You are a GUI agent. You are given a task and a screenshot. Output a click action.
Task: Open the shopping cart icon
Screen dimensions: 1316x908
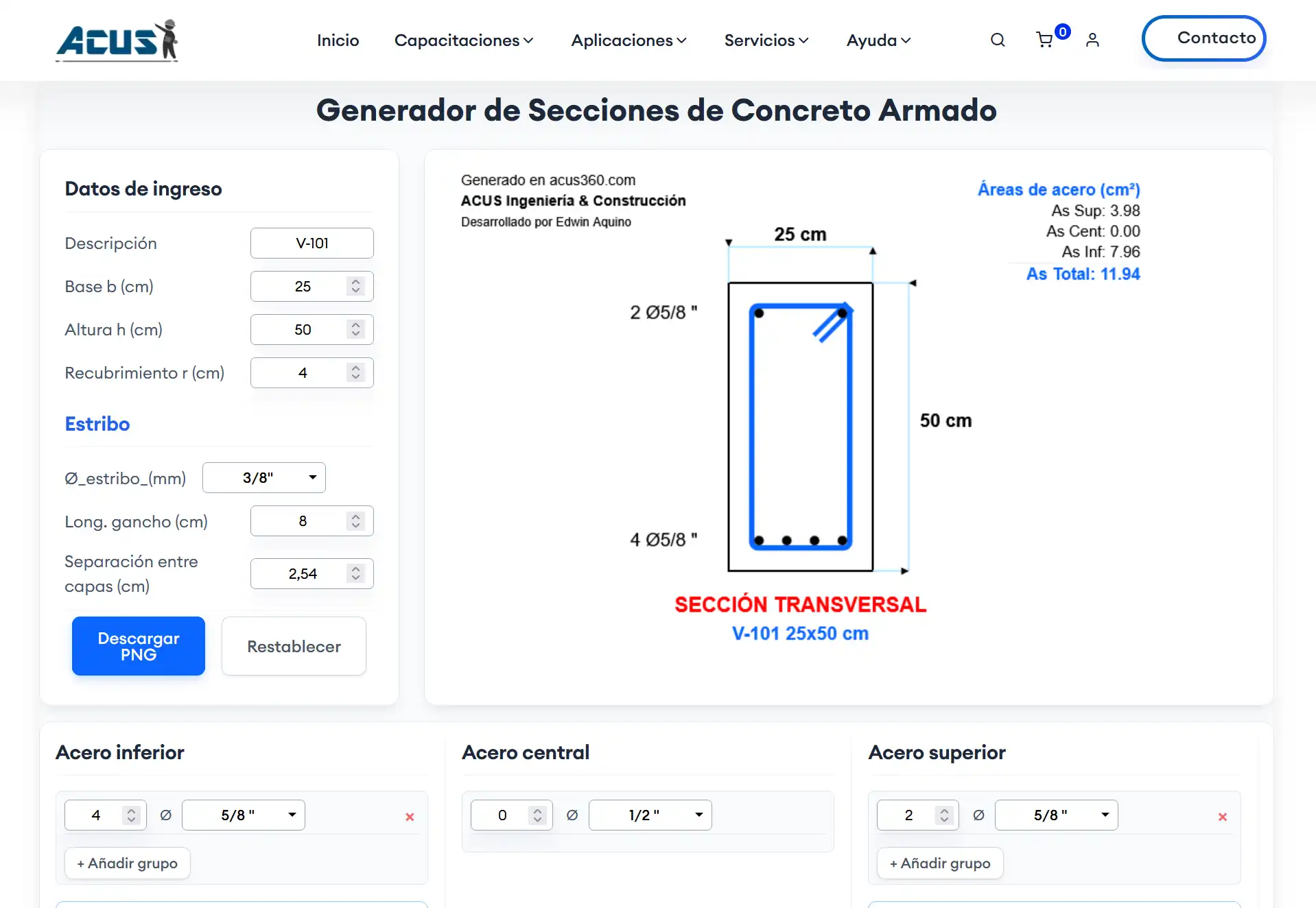[x=1045, y=40]
